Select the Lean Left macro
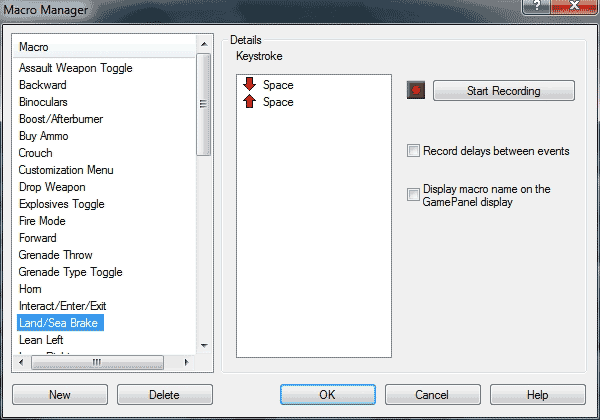This screenshot has height=420, width=600. 41,340
